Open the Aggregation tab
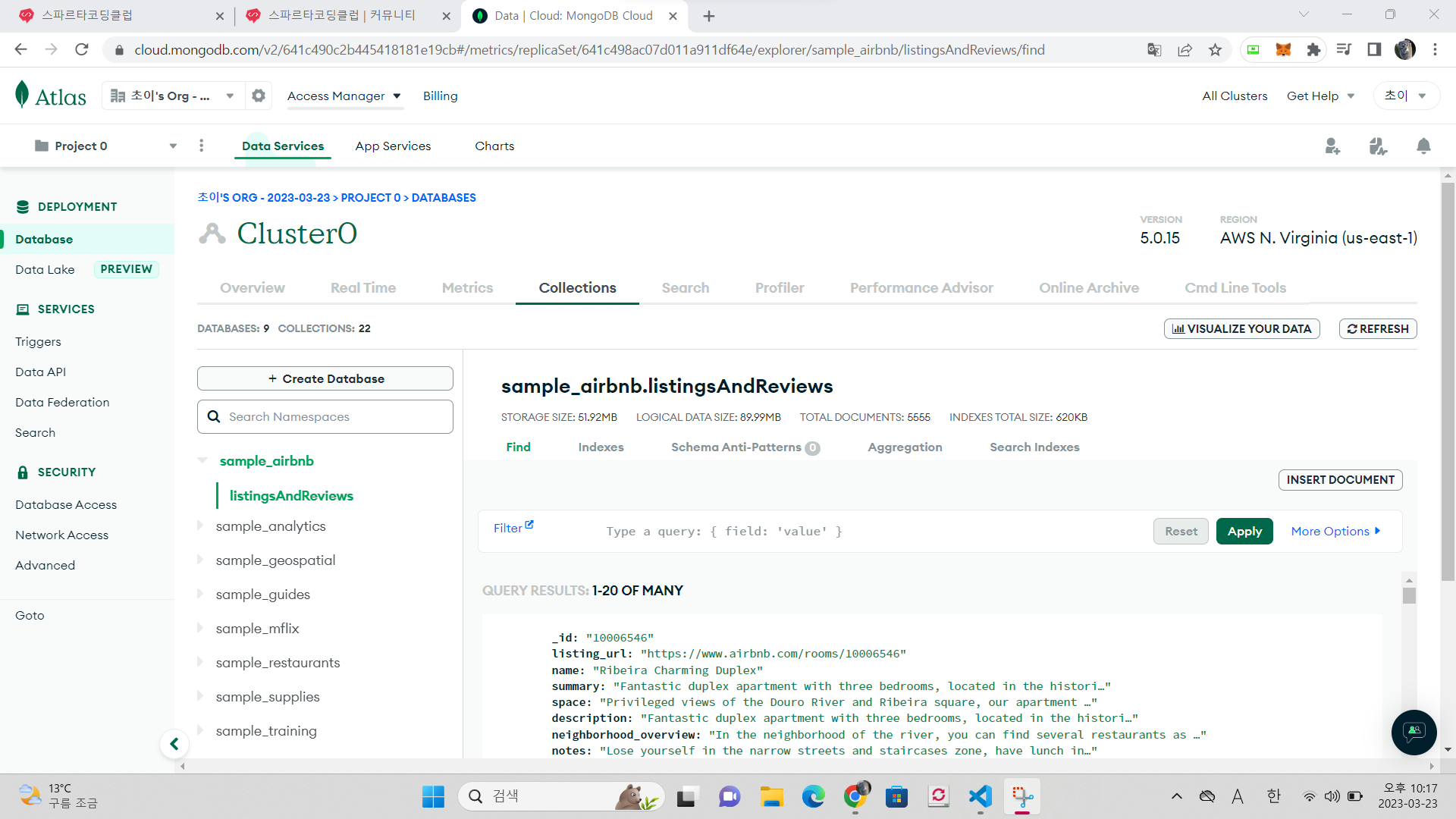 pos(905,447)
